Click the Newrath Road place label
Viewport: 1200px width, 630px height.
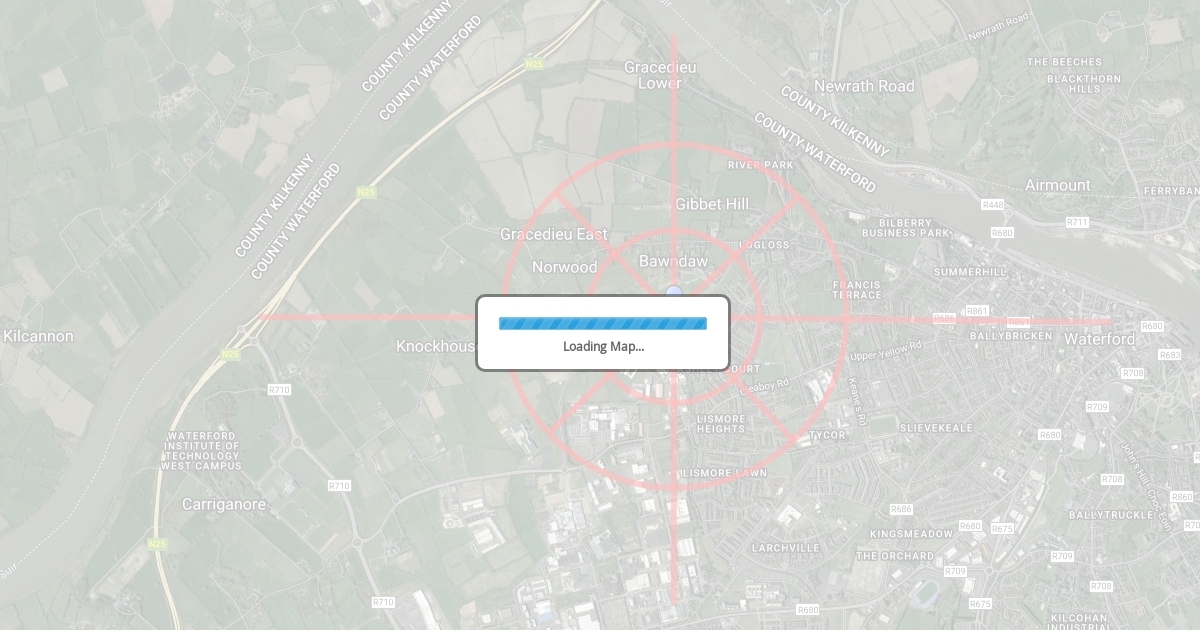(x=864, y=87)
